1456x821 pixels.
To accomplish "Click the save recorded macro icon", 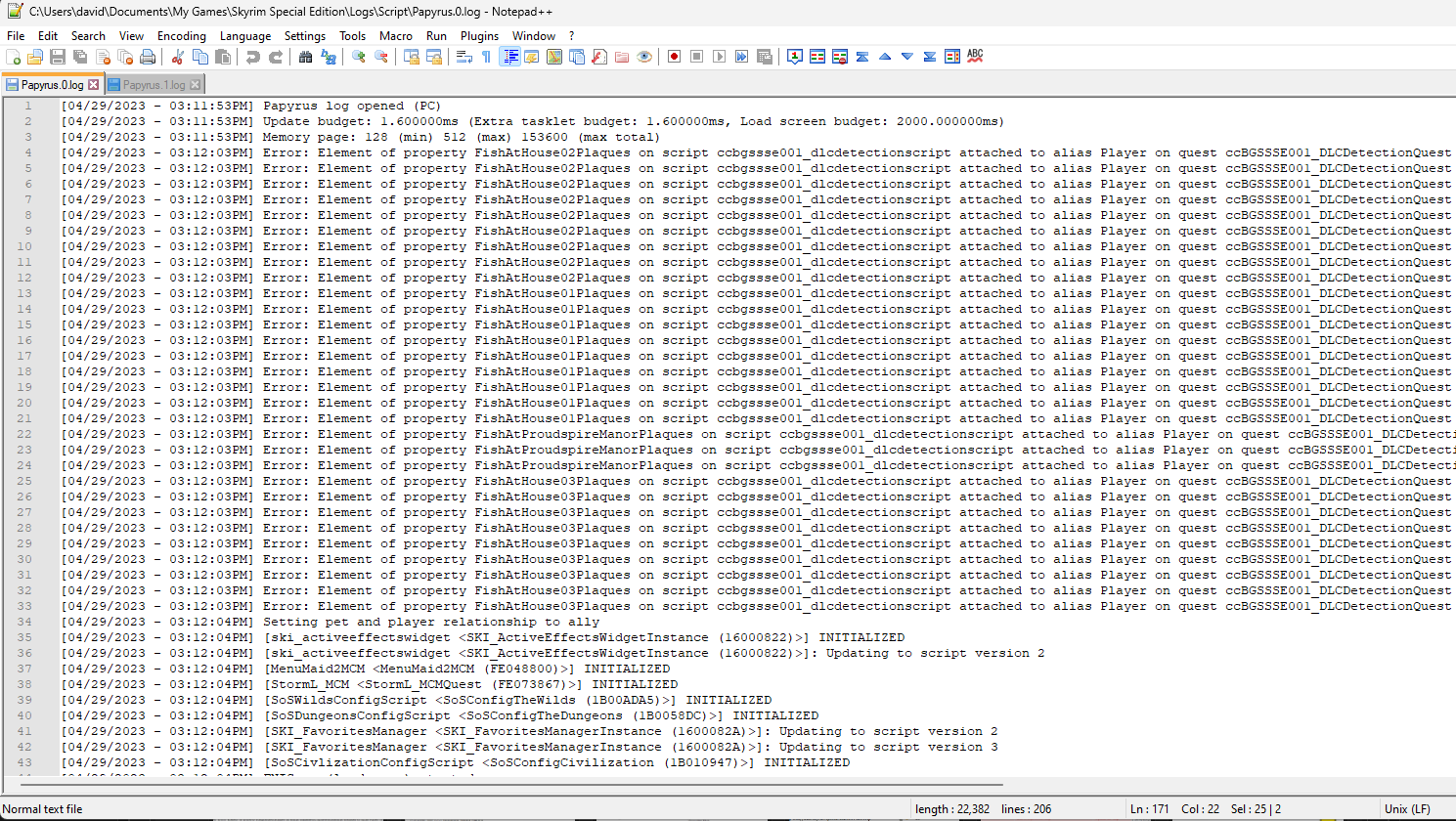I will click(x=765, y=57).
